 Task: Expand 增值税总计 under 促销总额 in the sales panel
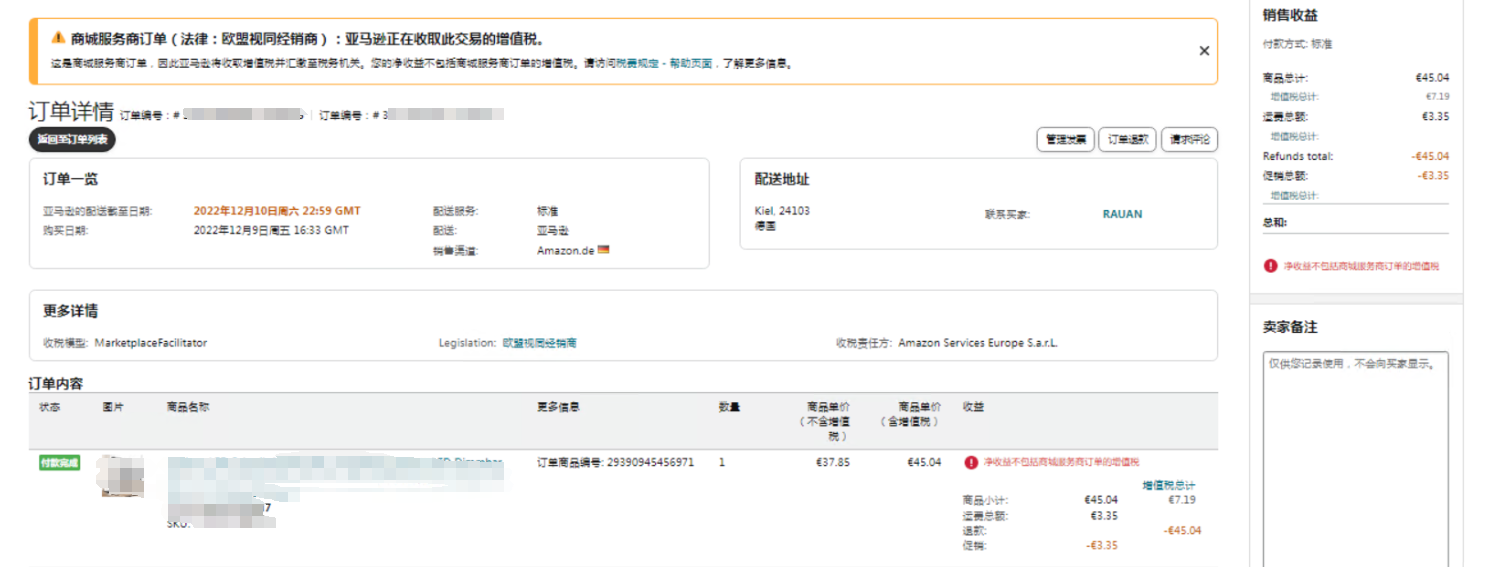click(1294, 195)
